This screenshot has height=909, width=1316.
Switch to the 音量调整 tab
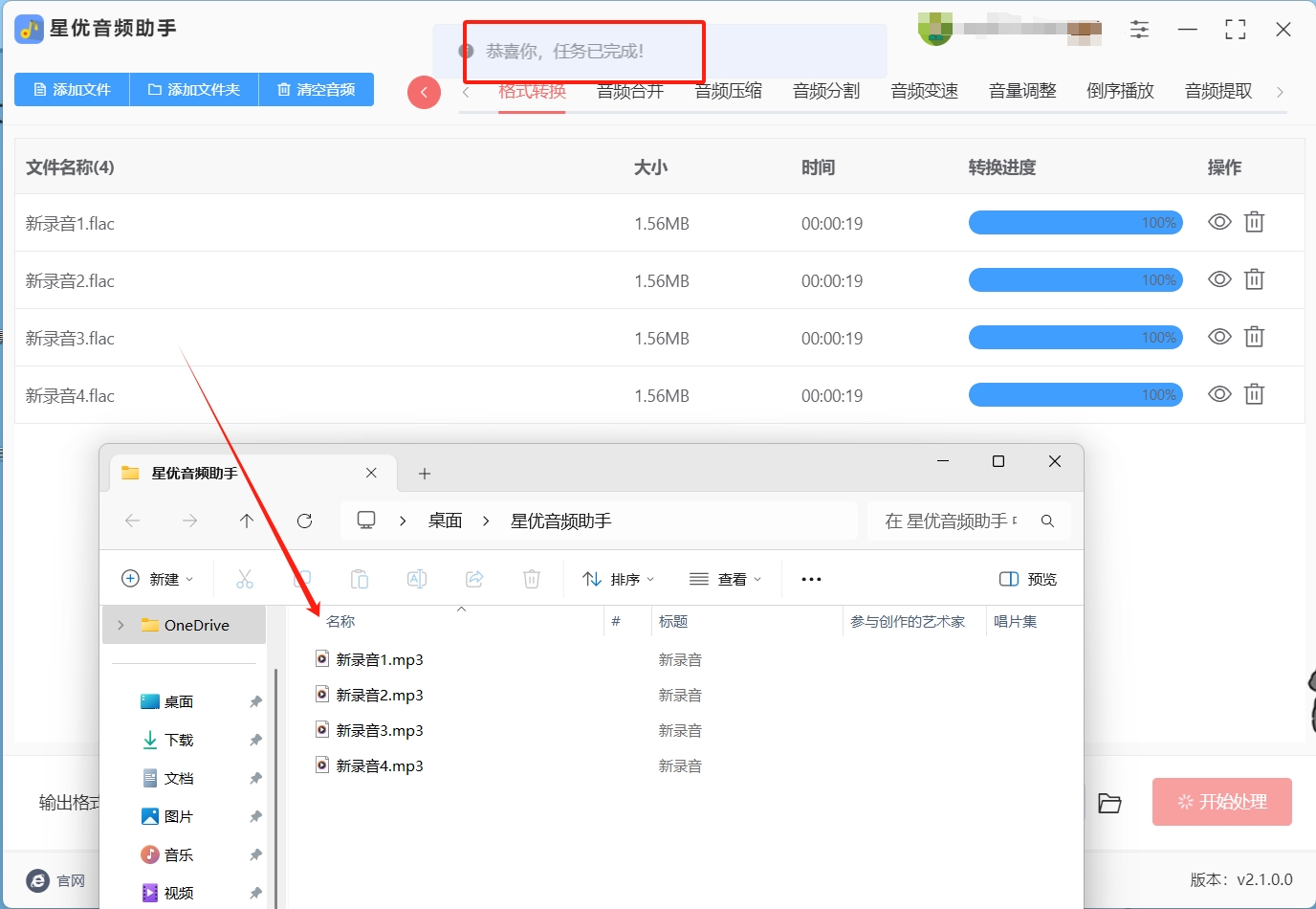tap(1022, 91)
